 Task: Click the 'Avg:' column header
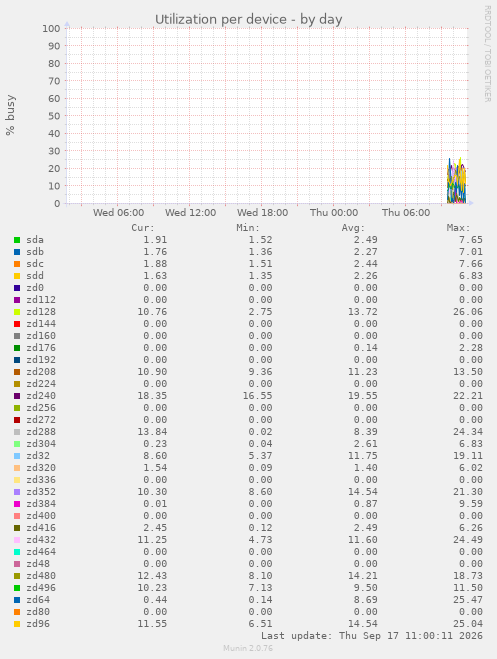[353, 228]
